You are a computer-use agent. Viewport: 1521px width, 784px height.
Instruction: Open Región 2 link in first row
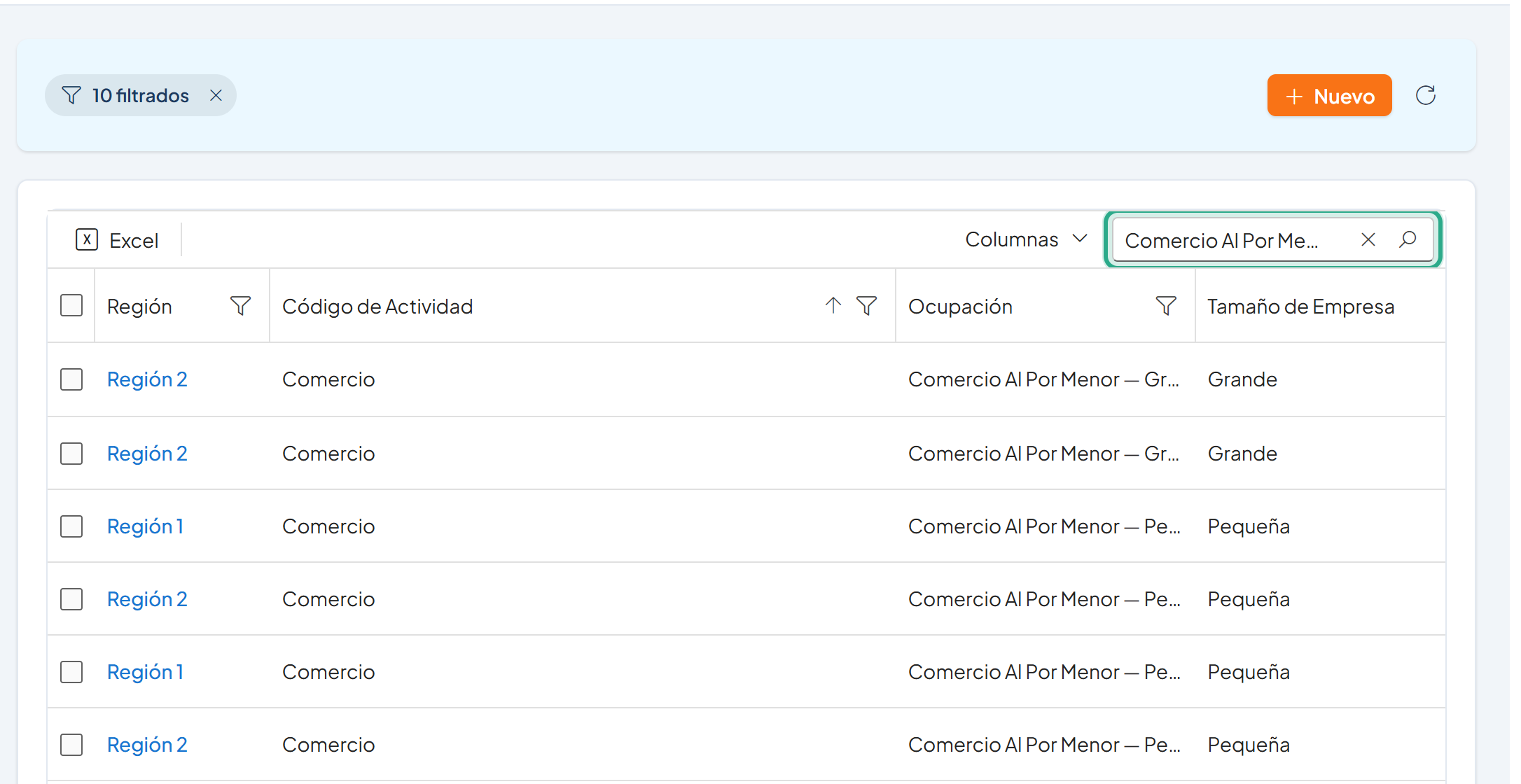click(147, 379)
